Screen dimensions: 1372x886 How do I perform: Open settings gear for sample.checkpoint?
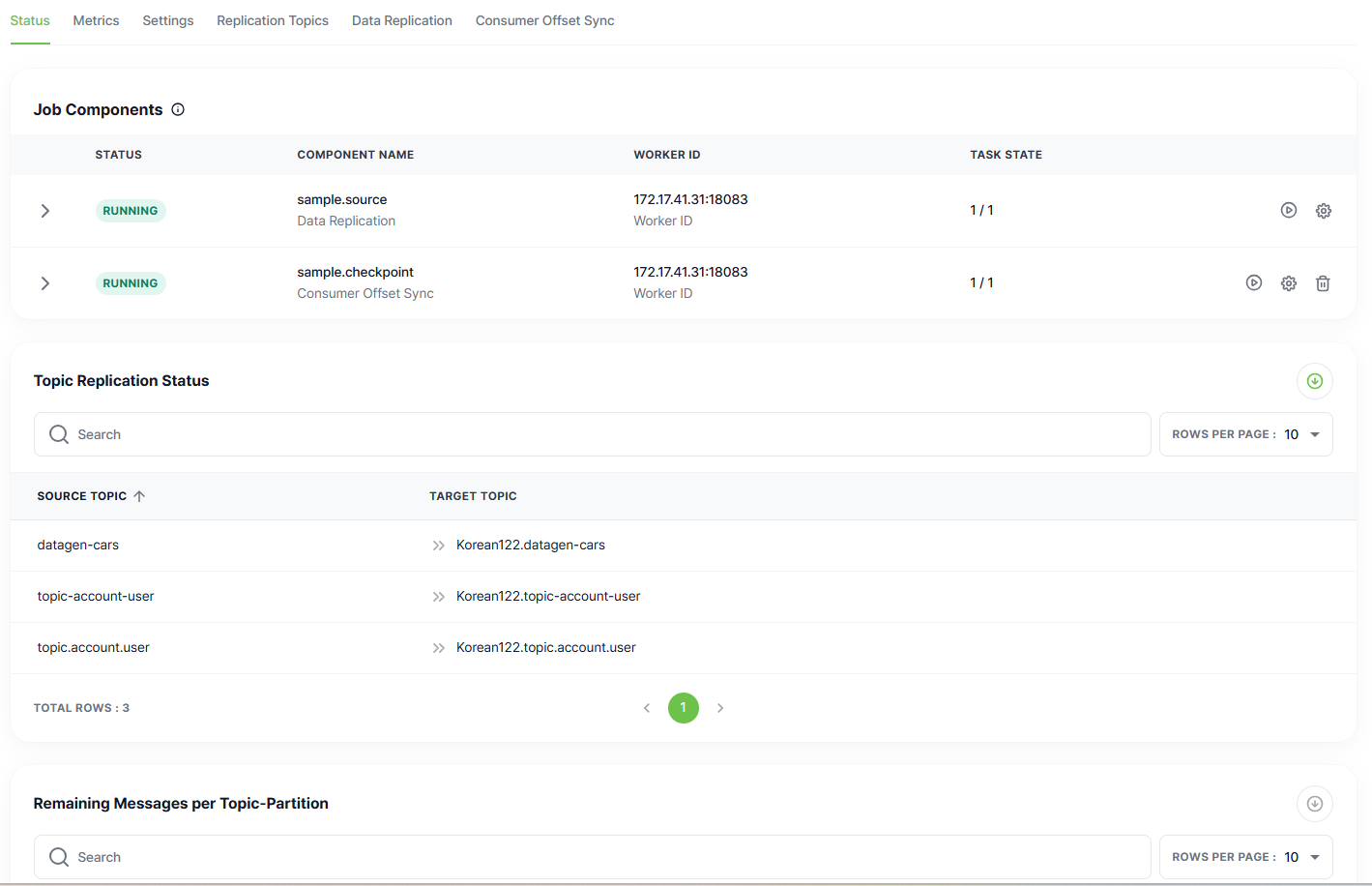point(1288,283)
